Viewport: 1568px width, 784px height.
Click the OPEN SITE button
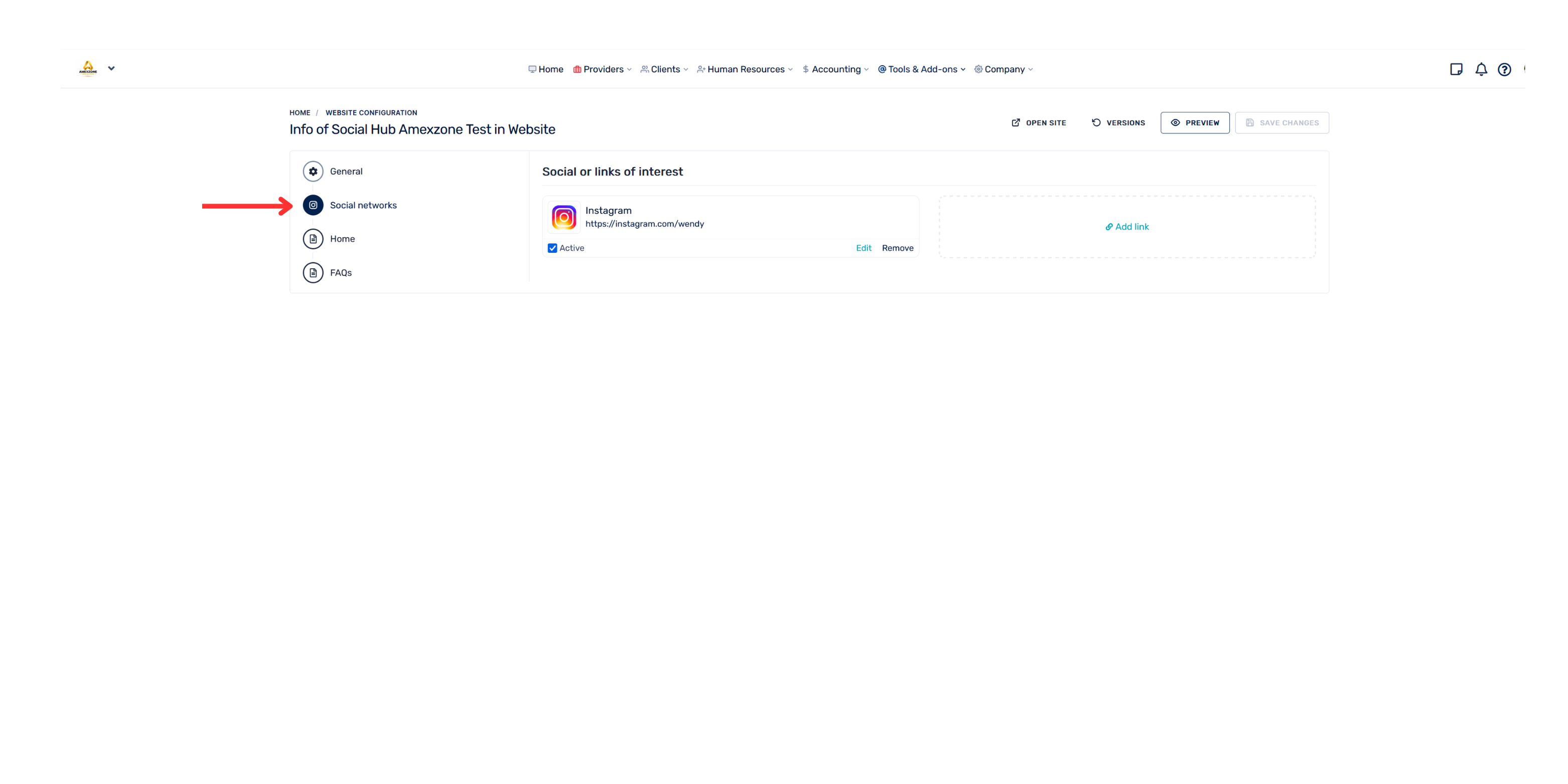click(1039, 122)
